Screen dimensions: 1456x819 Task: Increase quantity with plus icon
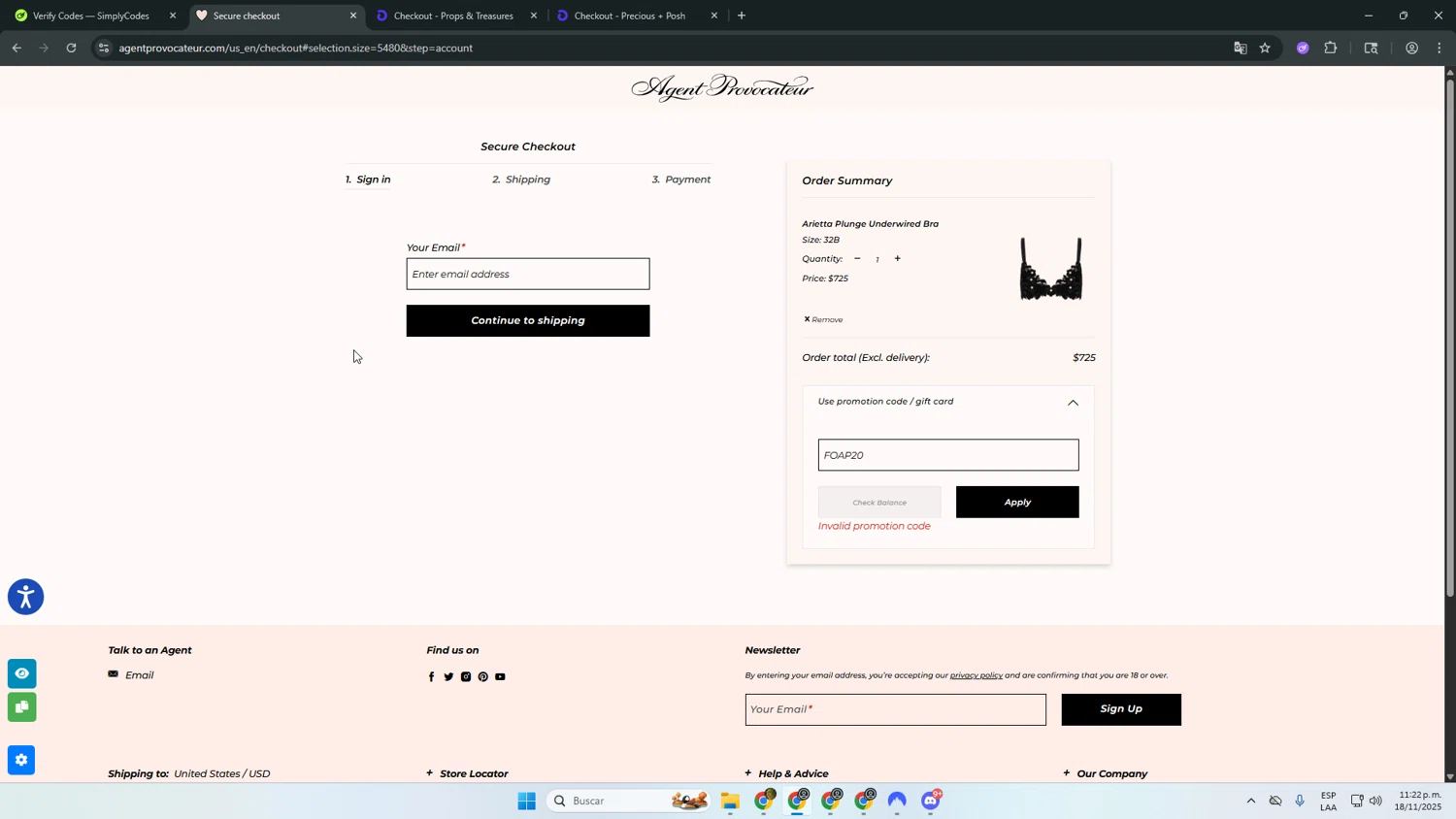pos(897,258)
